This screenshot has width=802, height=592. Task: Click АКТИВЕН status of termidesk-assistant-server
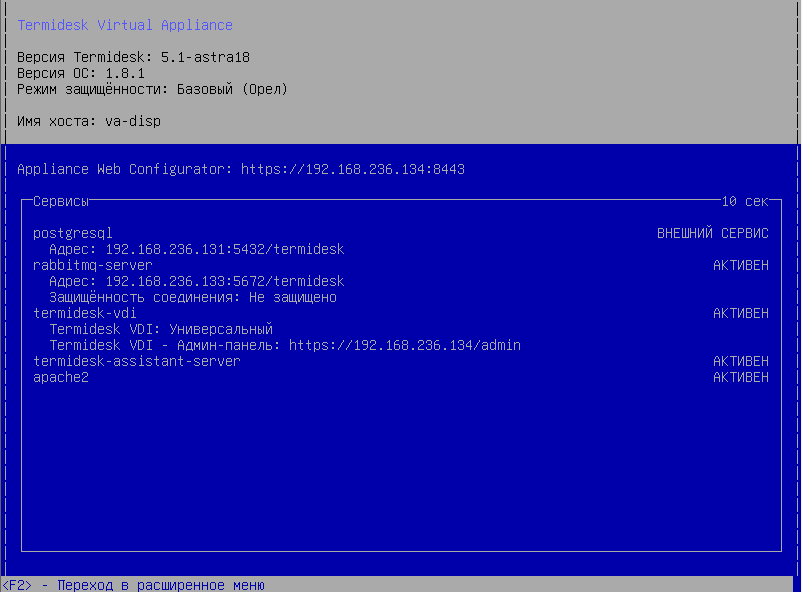[x=741, y=361]
